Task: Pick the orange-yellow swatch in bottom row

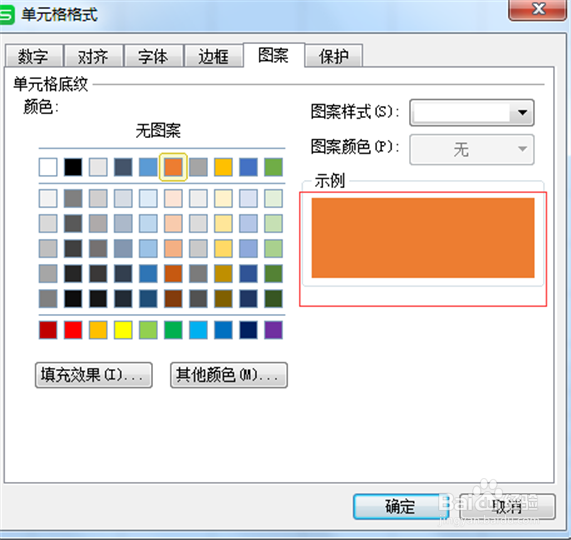Action: (x=98, y=330)
